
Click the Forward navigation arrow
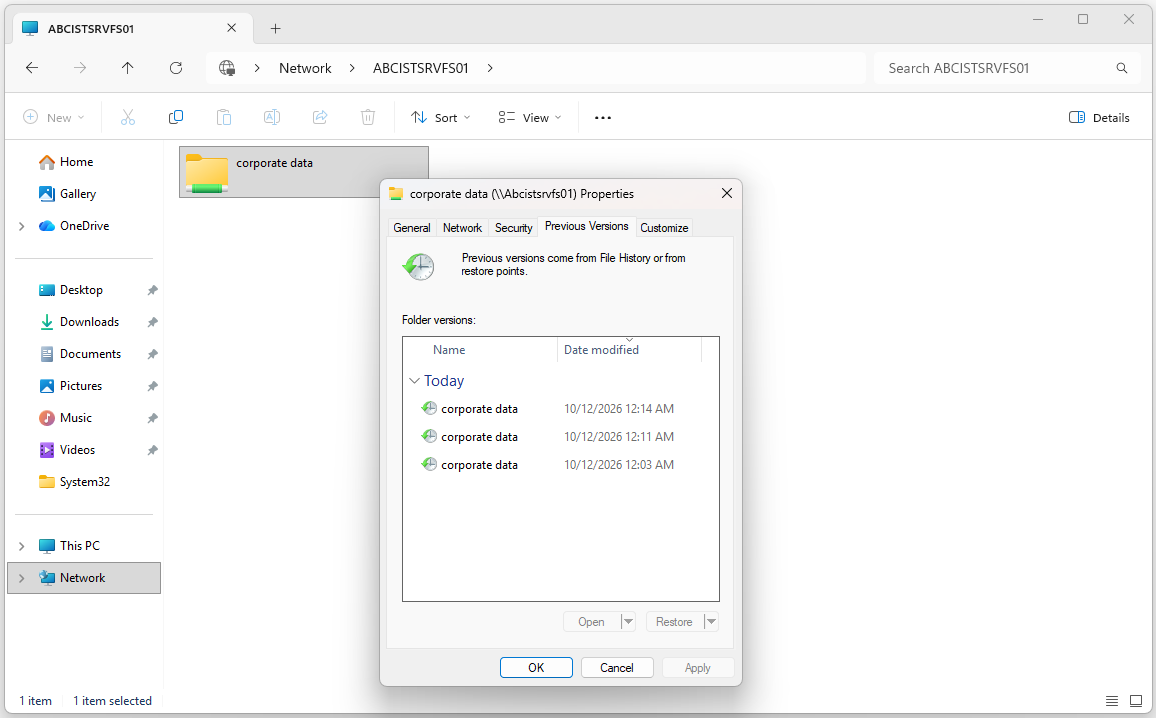(80, 68)
